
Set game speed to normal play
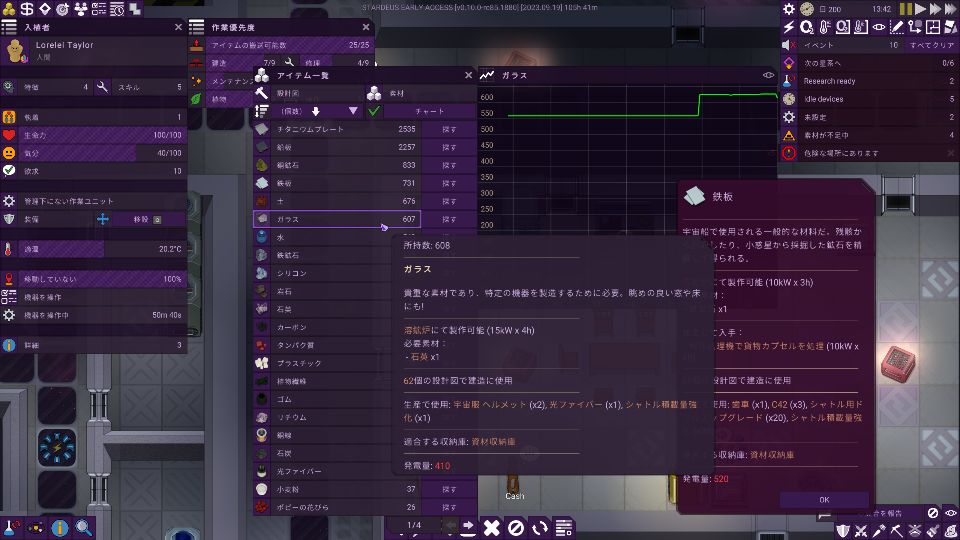tap(921, 9)
